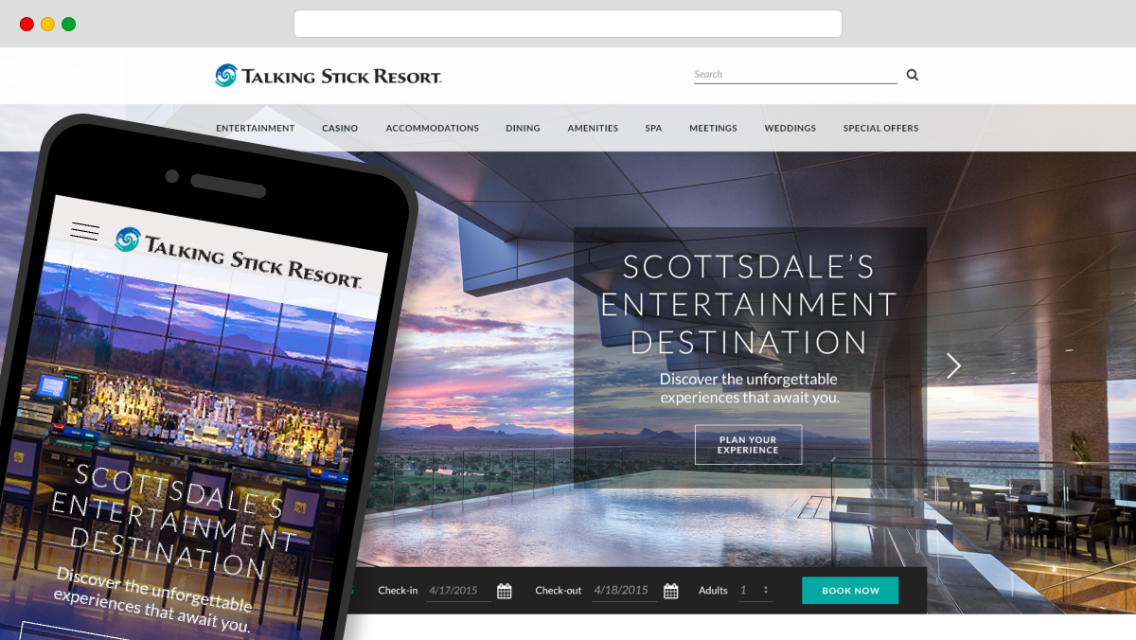Advance the hero slider with the right arrow
Viewport: 1136px width, 640px height.
953,366
